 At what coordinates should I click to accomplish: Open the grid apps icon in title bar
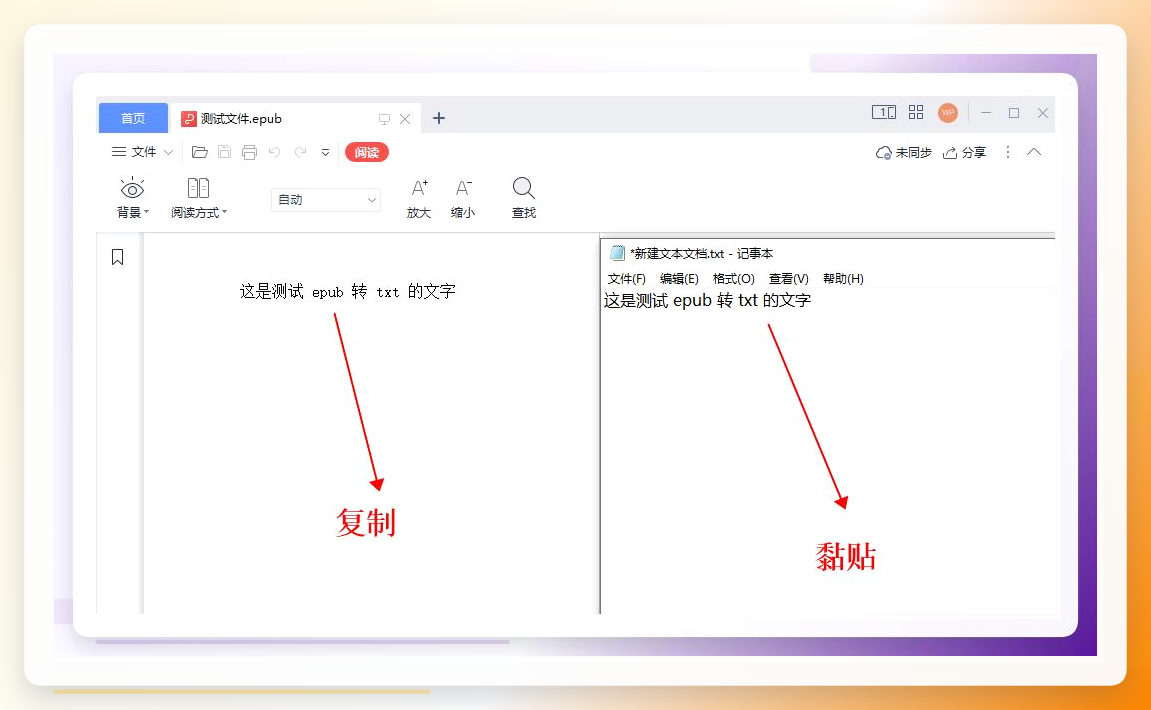click(x=916, y=112)
